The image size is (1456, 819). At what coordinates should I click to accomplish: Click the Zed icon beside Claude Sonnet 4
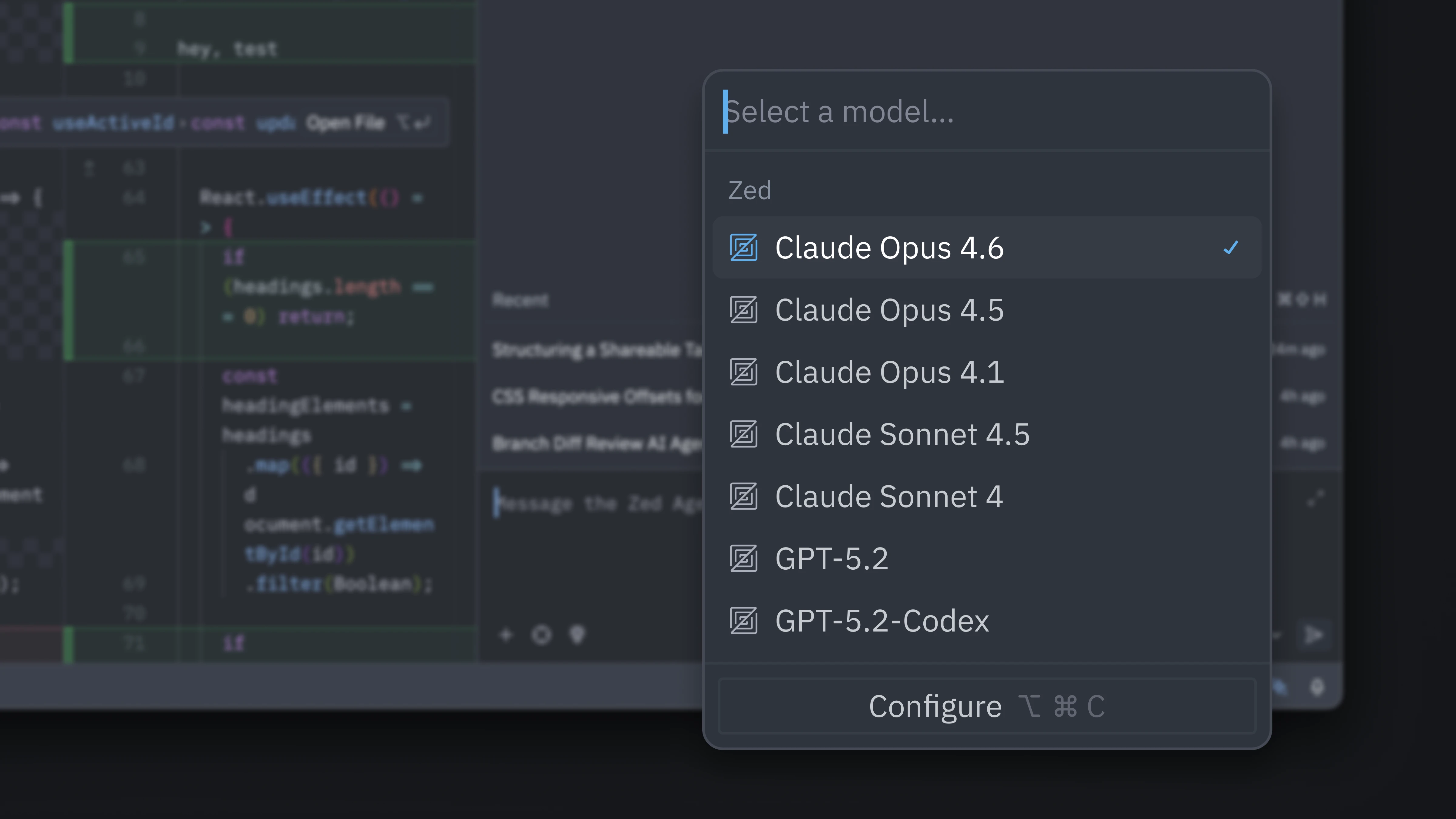743,496
